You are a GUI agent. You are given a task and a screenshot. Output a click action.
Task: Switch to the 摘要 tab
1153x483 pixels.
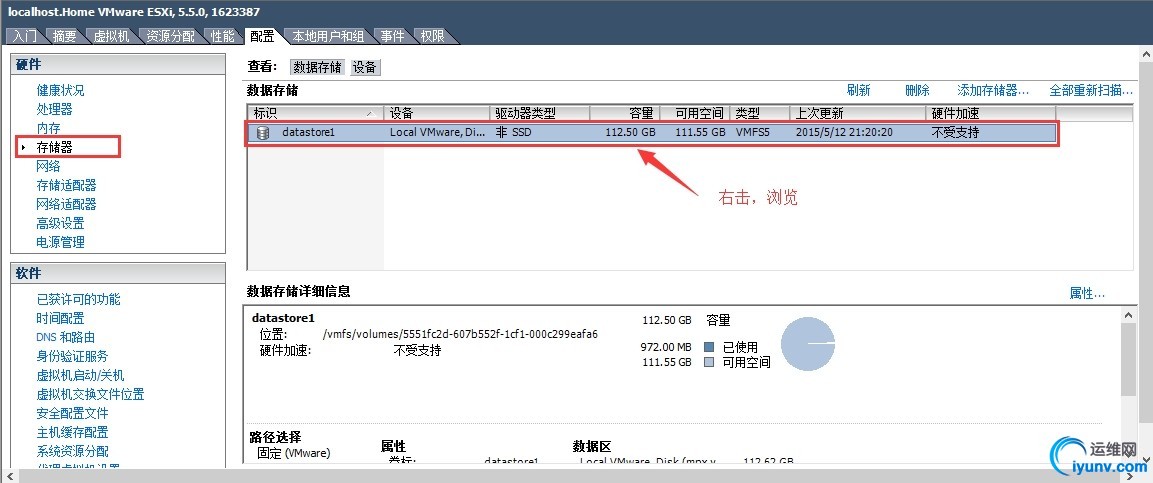coord(65,36)
